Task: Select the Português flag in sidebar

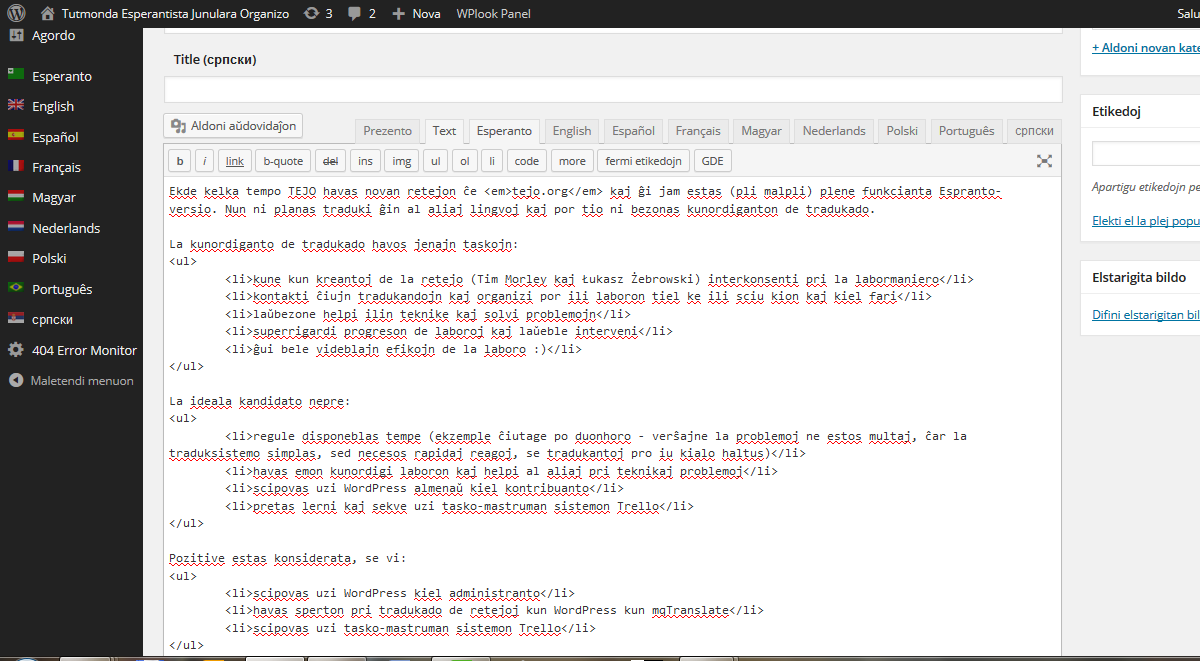Action: tap(16, 289)
